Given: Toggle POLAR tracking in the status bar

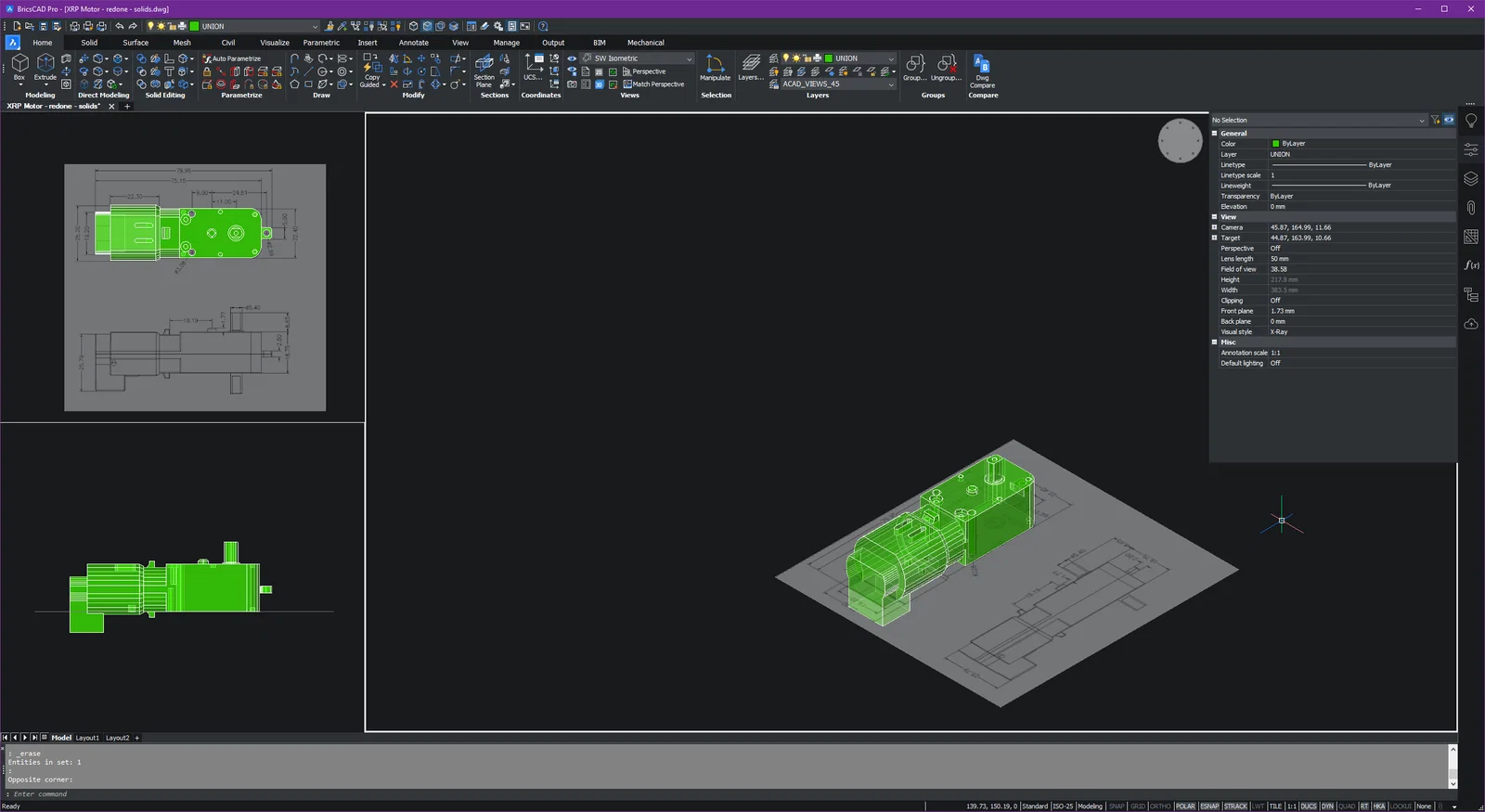Looking at the screenshot, I should 1185,806.
